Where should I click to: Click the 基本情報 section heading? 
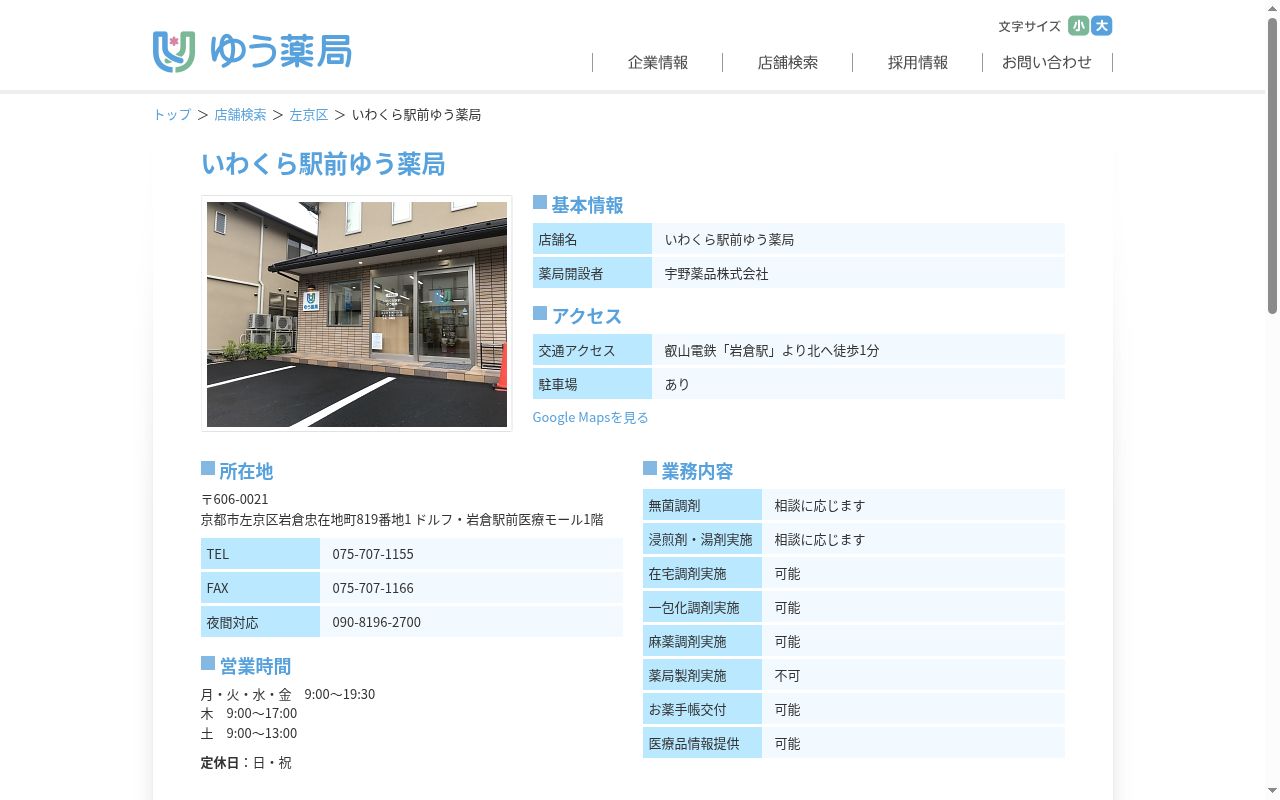[x=587, y=205]
